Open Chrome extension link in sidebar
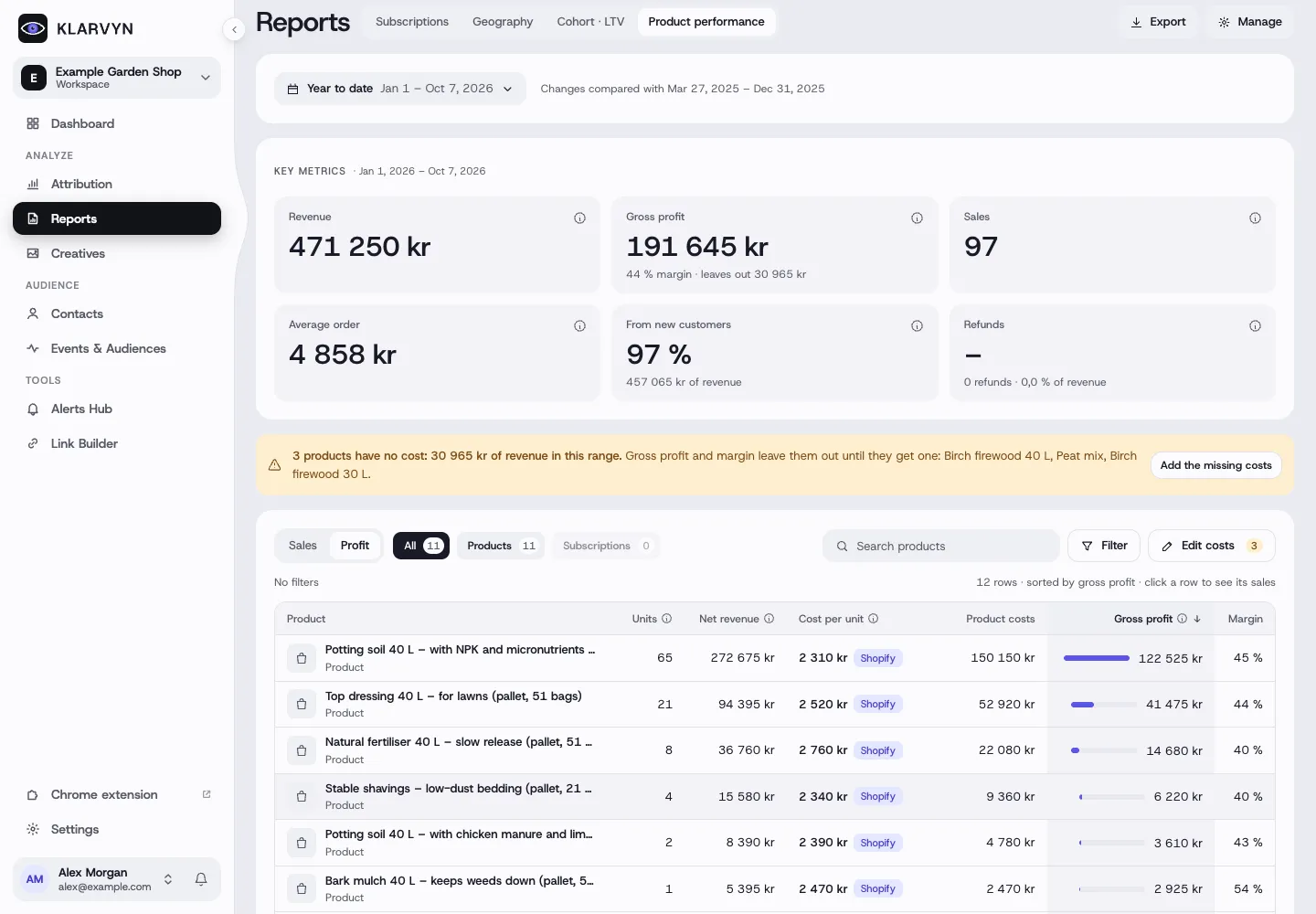This screenshot has width=1316, height=914. 117,794
